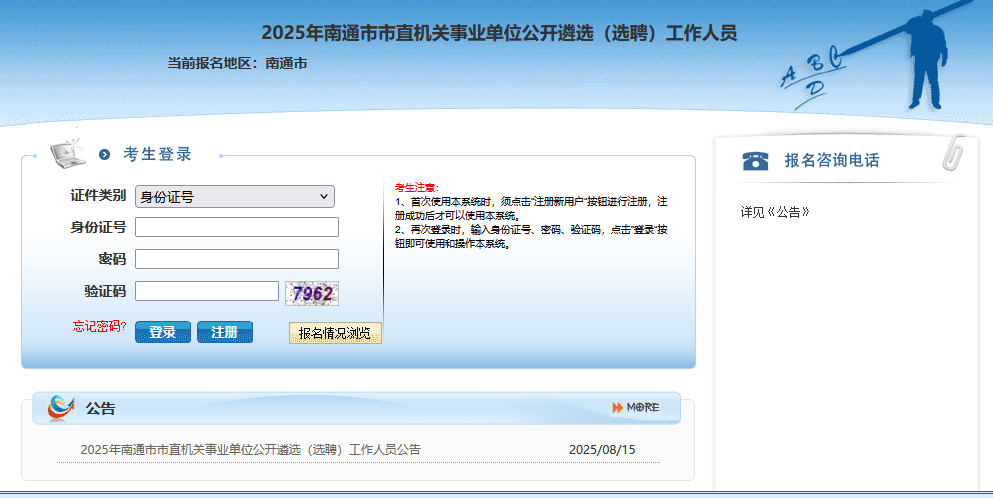
Task: Click the computer icon beside 考生登录
Action: pos(67,153)
